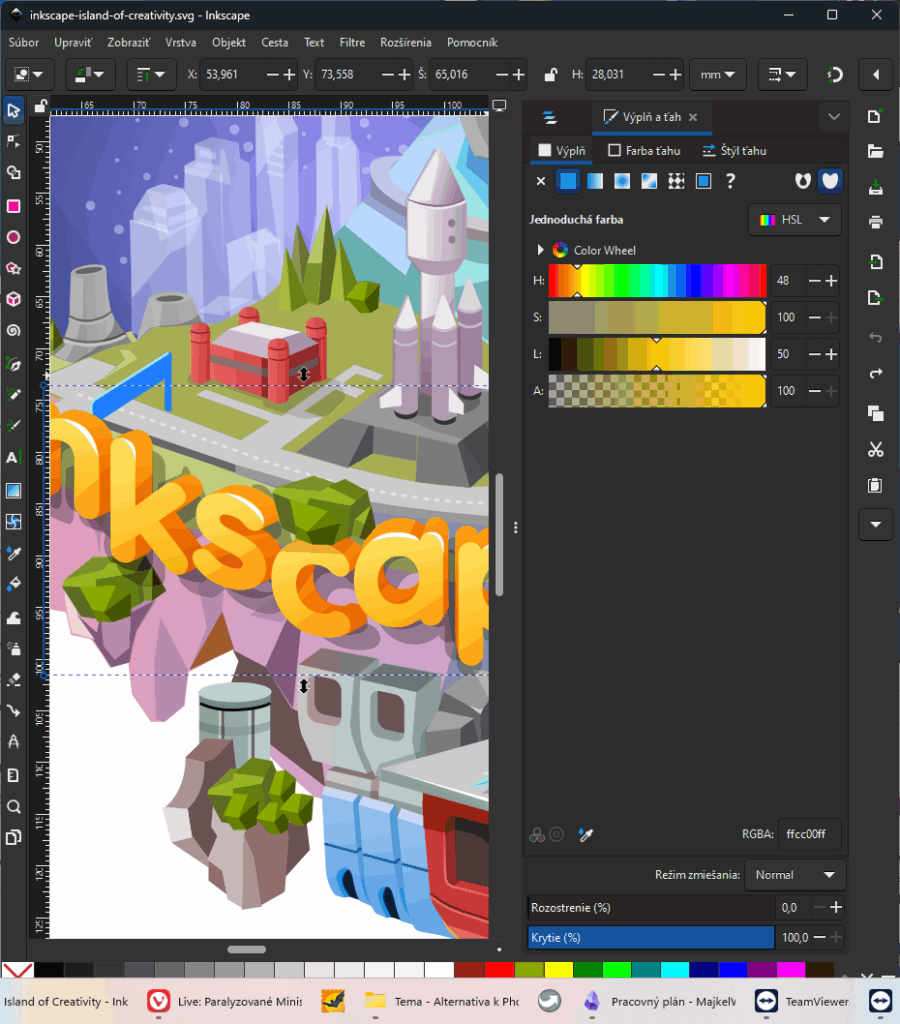Open the Filtre menu
This screenshot has height=1024, width=900.
(352, 42)
